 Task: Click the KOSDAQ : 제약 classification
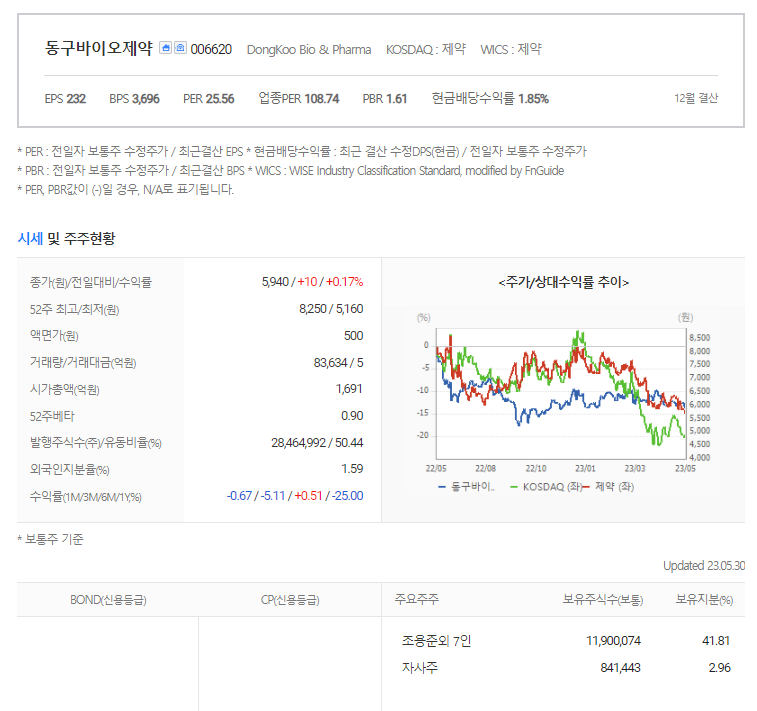(426, 49)
